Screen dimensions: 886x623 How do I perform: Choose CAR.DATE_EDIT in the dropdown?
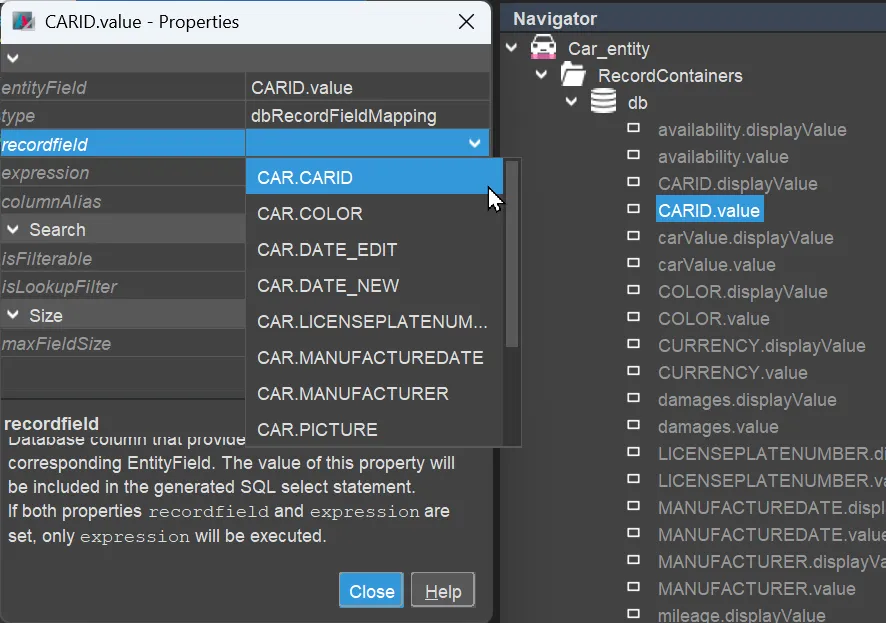pyautogui.click(x=374, y=250)
